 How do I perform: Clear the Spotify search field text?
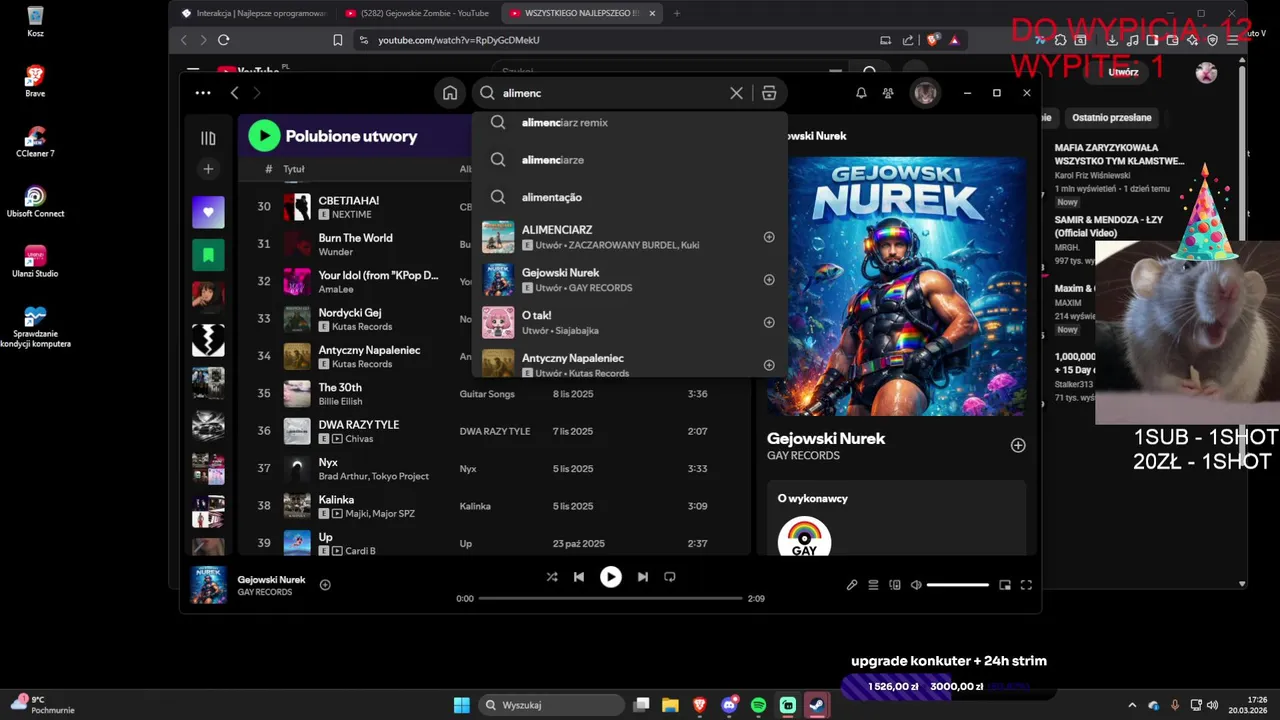pyautogui.click(x=736, y=93)
